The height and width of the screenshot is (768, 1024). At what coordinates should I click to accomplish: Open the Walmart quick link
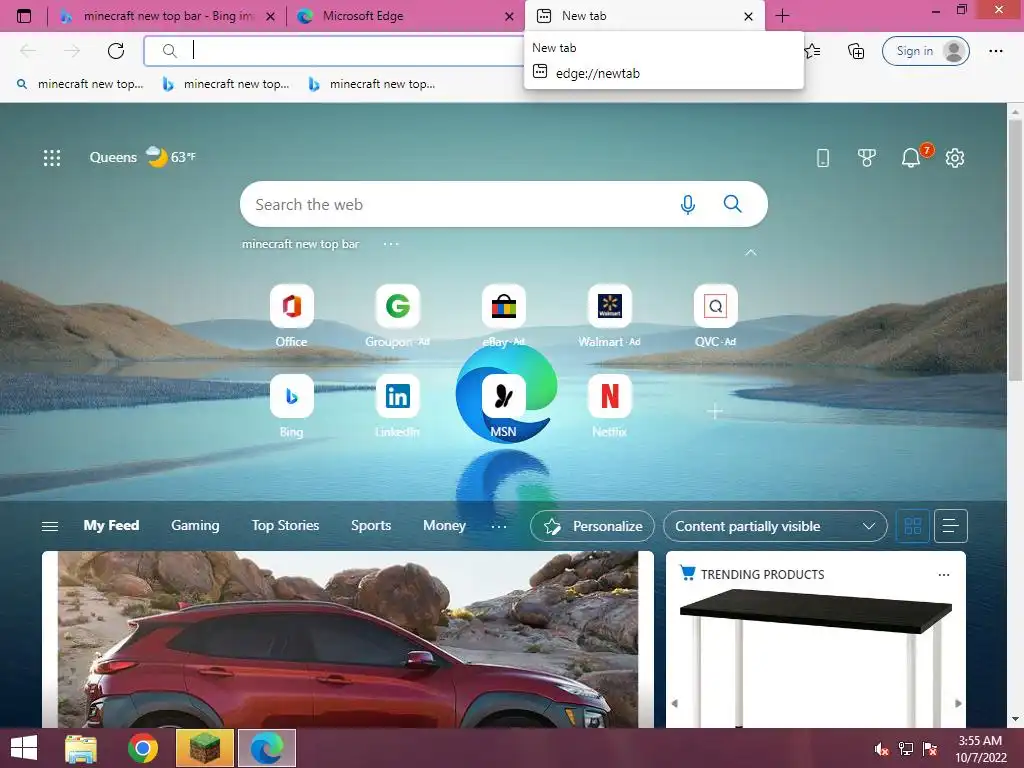[x=609, y=316]
